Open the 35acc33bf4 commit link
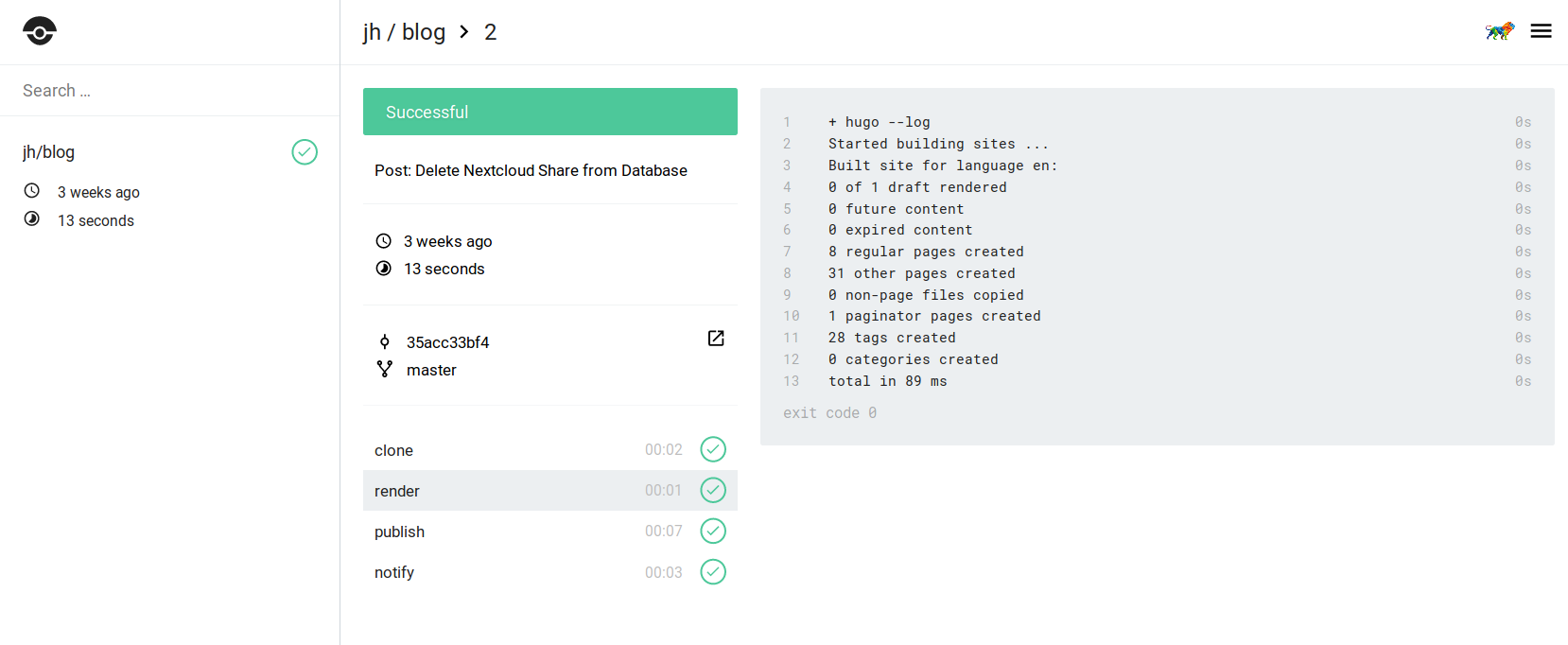 tap(447, 342)
